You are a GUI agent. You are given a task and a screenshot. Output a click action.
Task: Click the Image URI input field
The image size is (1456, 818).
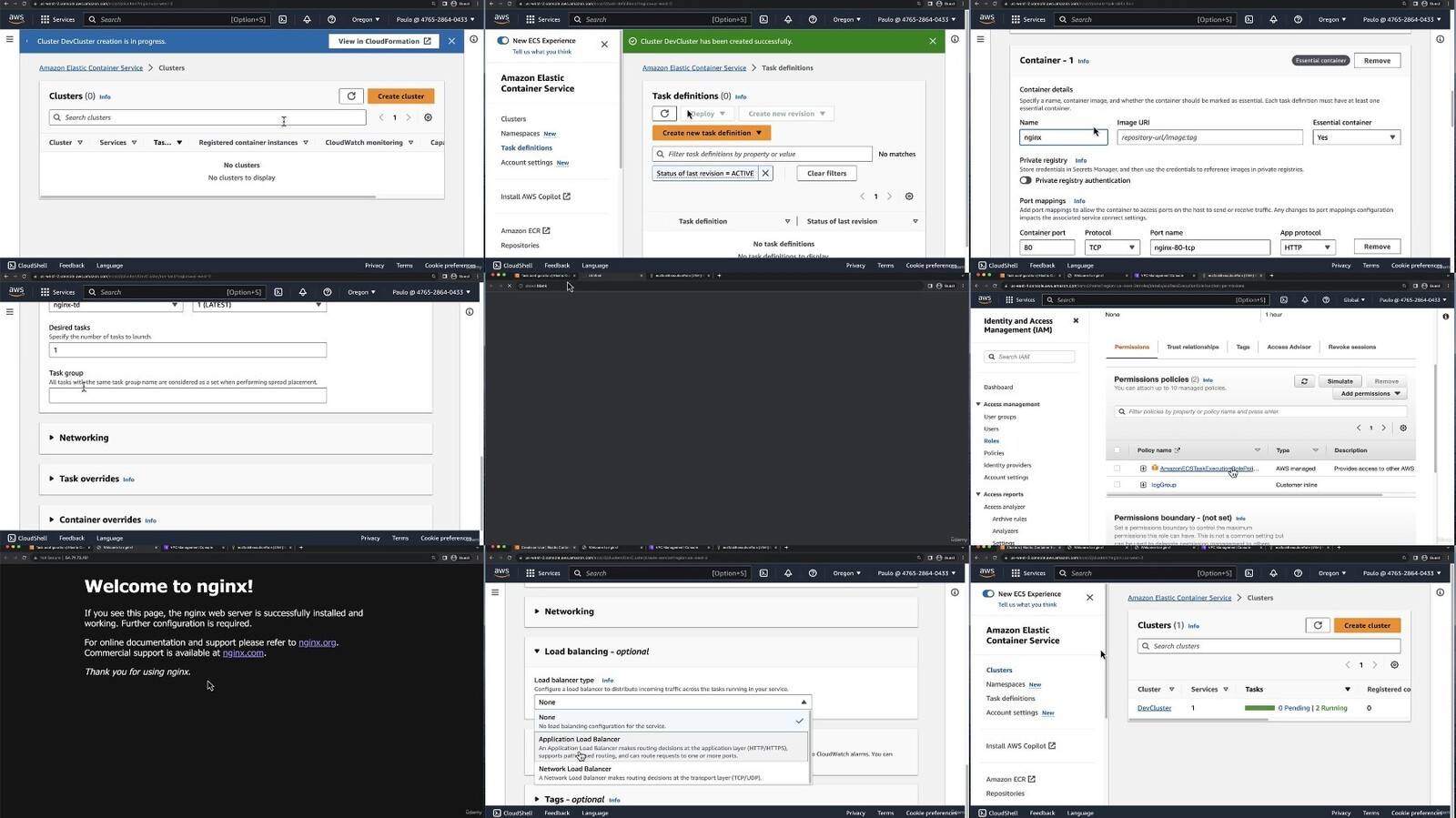(1209, 137)
